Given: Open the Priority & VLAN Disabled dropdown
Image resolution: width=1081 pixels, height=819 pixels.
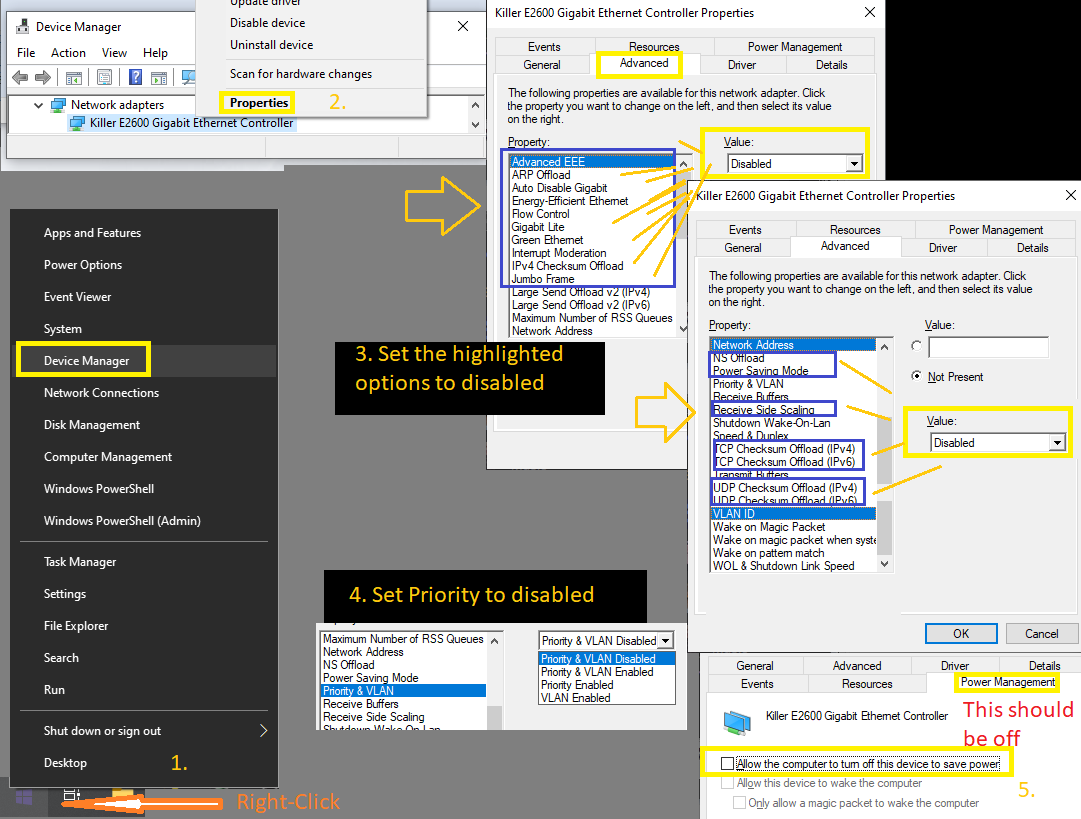Looking at the screenshot, I should tap(666, 641).
